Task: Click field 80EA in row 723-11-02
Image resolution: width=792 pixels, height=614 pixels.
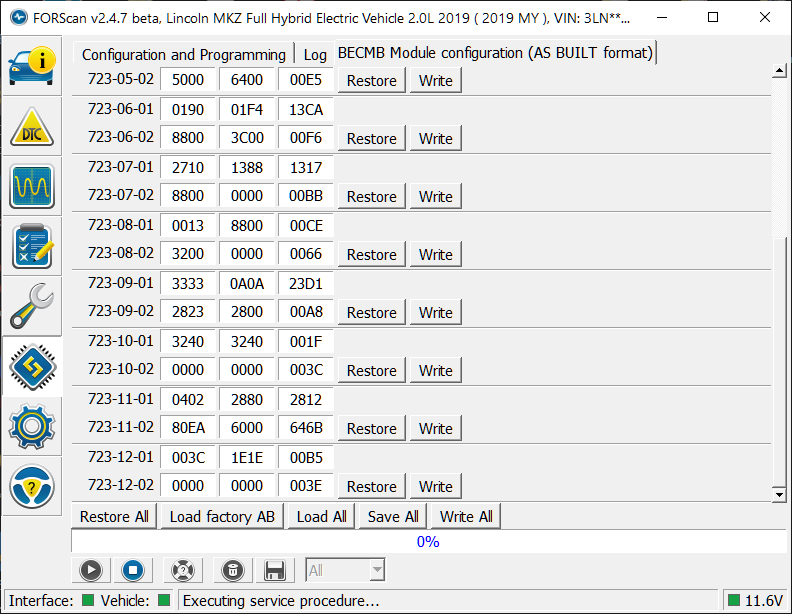Action: [188, 428]
